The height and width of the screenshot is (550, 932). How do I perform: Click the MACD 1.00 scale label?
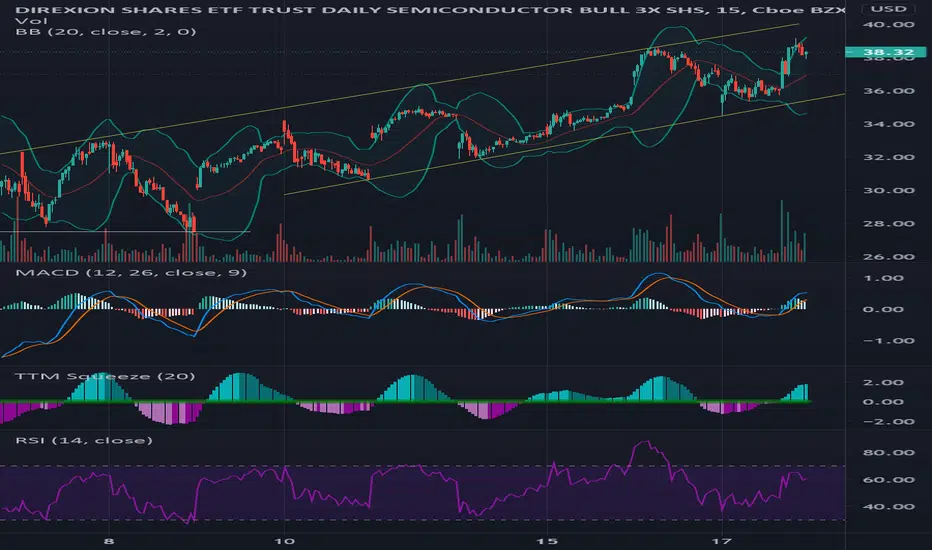coord(884,278)
